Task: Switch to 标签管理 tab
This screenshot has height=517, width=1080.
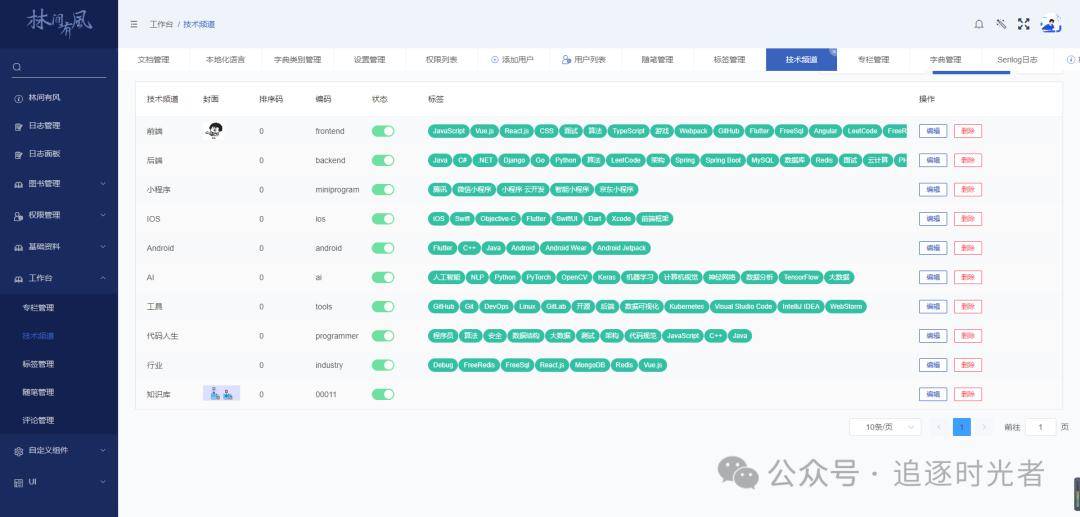Action: point(729,60)
